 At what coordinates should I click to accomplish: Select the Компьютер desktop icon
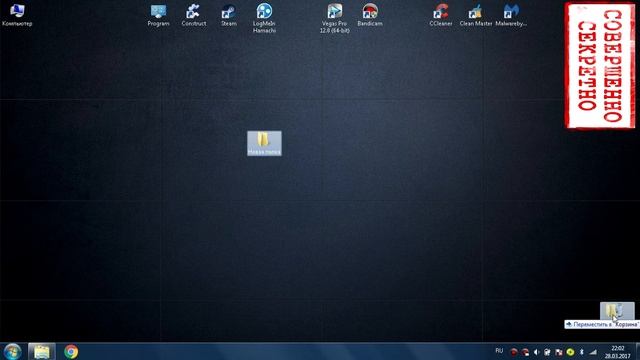click(17, 15)
